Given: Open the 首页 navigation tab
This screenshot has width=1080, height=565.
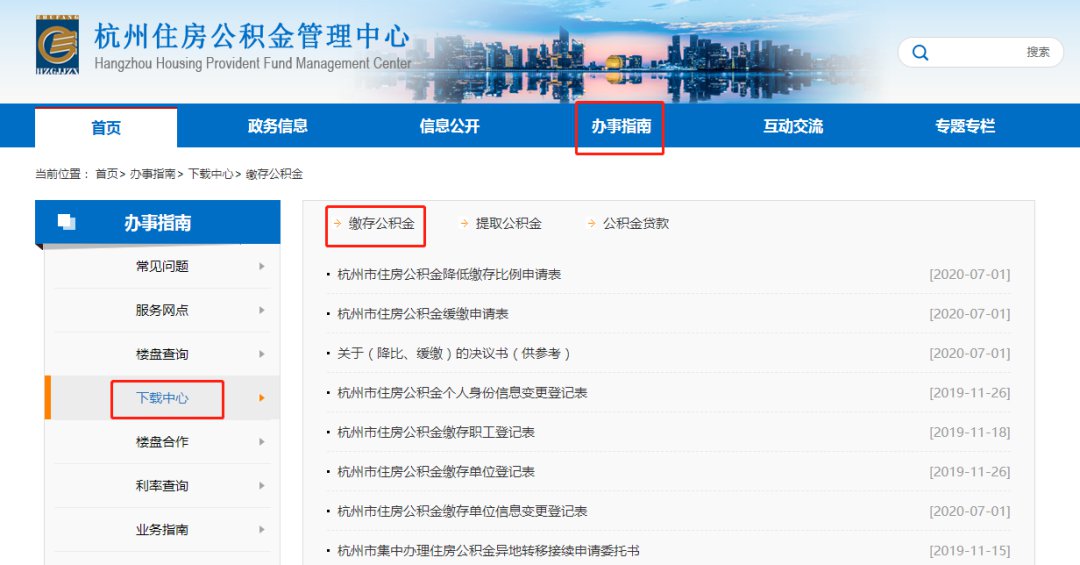Looking at the screenshot, I should [x=106, y=127].
